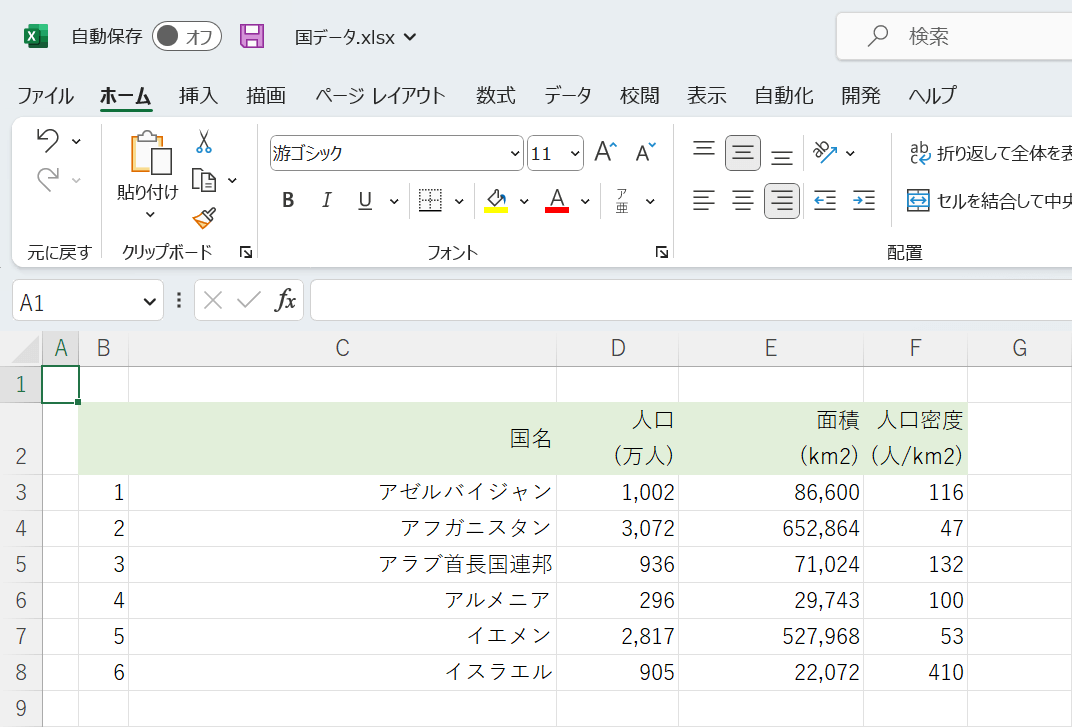1072x727 pixels.
Task: Click the Save floppy disk icon
Action: (x=252, y=37)
